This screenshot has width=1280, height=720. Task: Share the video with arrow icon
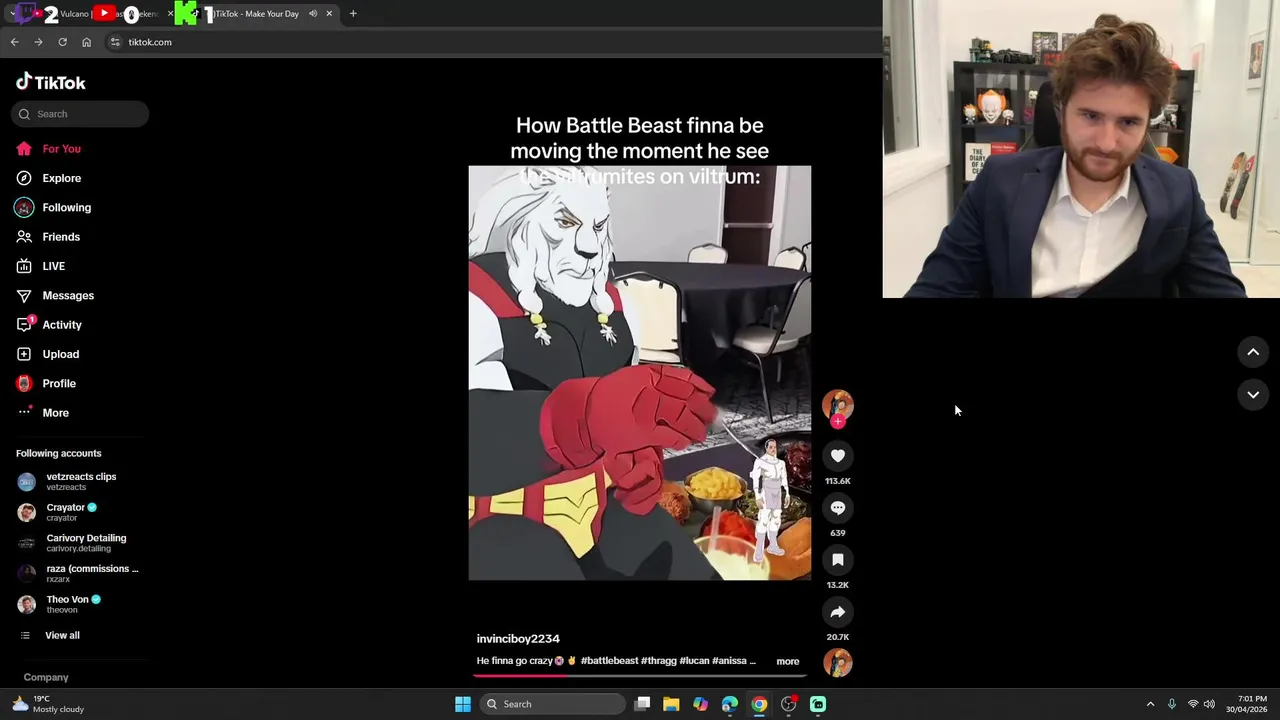pyautogui.click(x=838, y=612)
